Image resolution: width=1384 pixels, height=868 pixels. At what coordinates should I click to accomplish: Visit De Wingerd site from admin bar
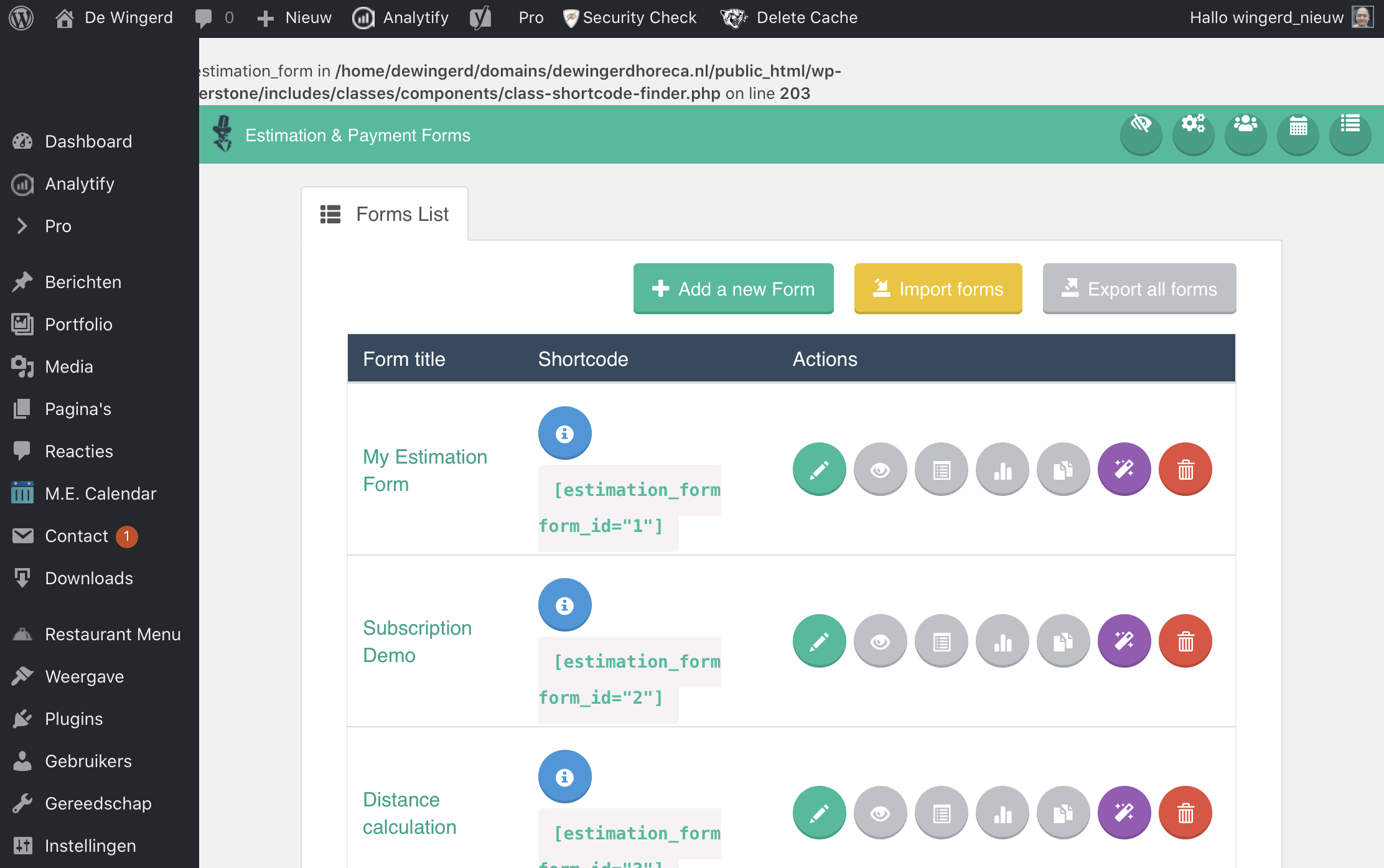pyautogui.click(x=114, y=18)
